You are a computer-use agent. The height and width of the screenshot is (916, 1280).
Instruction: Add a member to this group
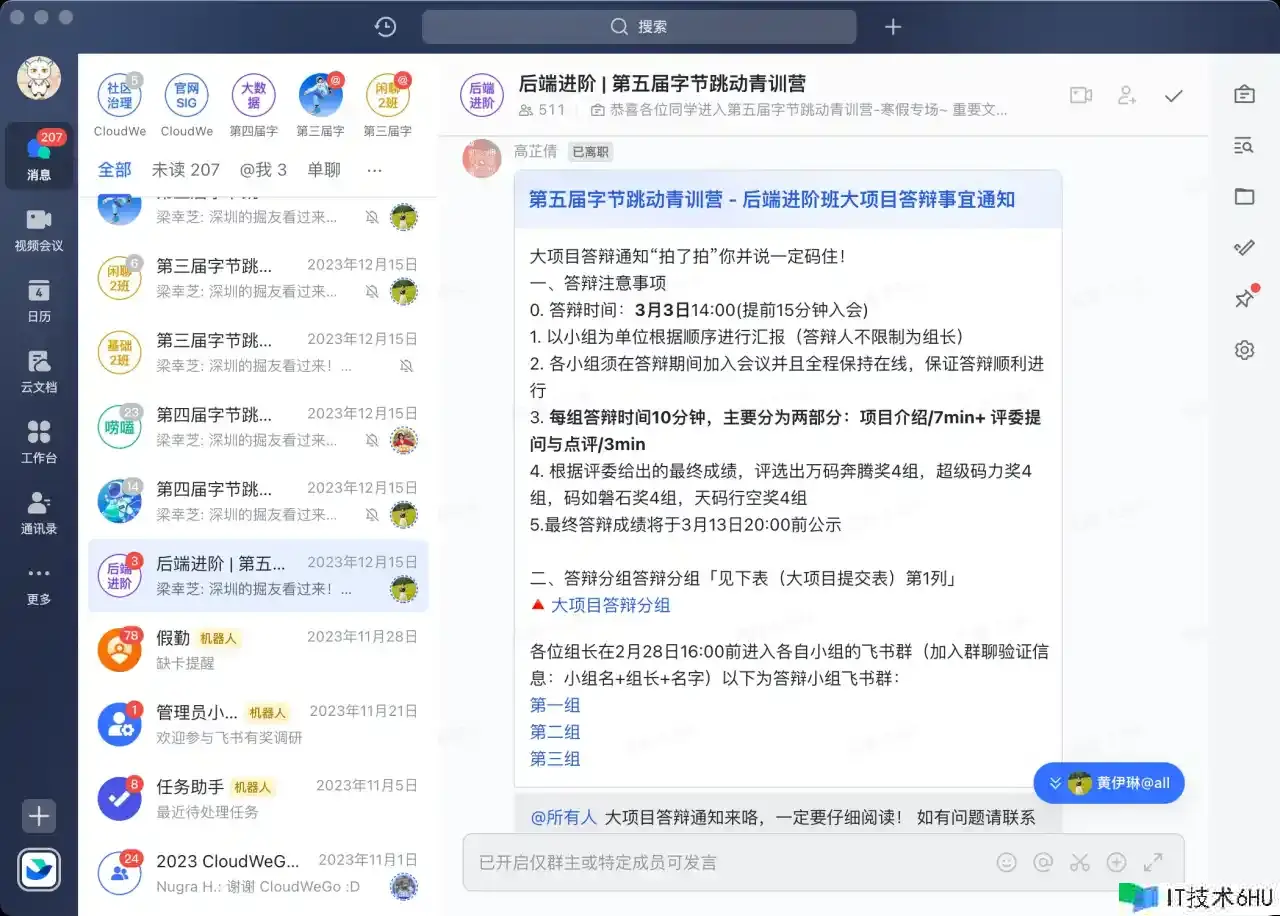[1127, 95]
